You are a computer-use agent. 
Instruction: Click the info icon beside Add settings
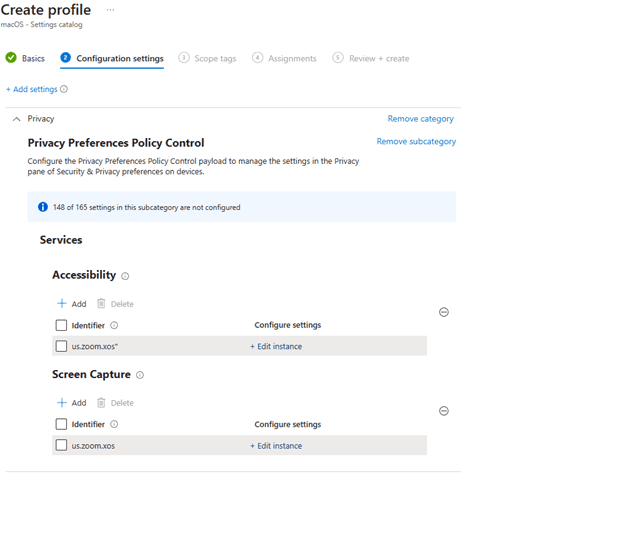pos(64,89)
